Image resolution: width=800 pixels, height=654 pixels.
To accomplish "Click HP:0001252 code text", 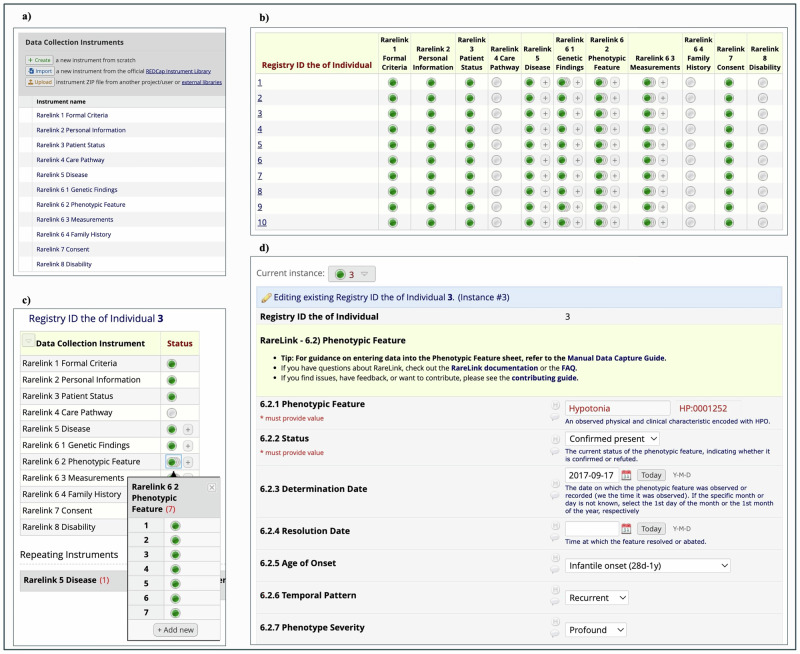I will [x=703, y=409].
